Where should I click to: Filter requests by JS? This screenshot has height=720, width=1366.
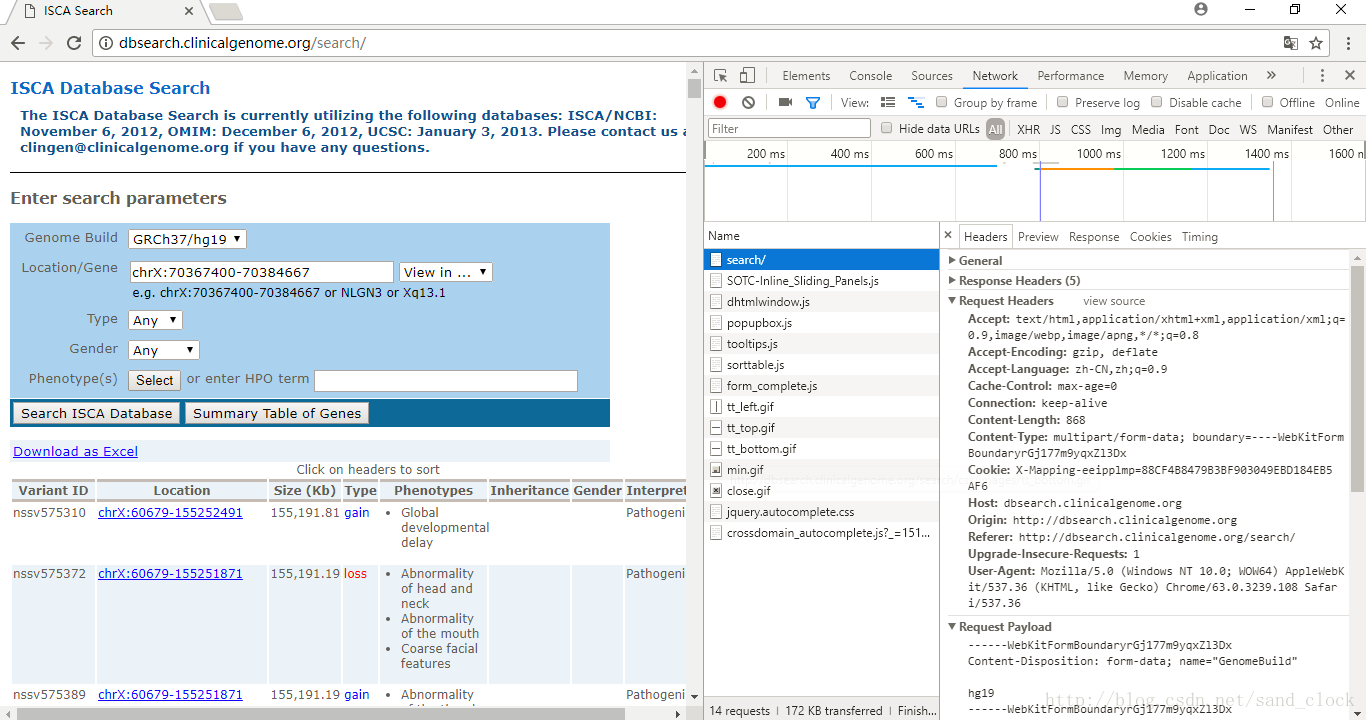coord(1055,129)
